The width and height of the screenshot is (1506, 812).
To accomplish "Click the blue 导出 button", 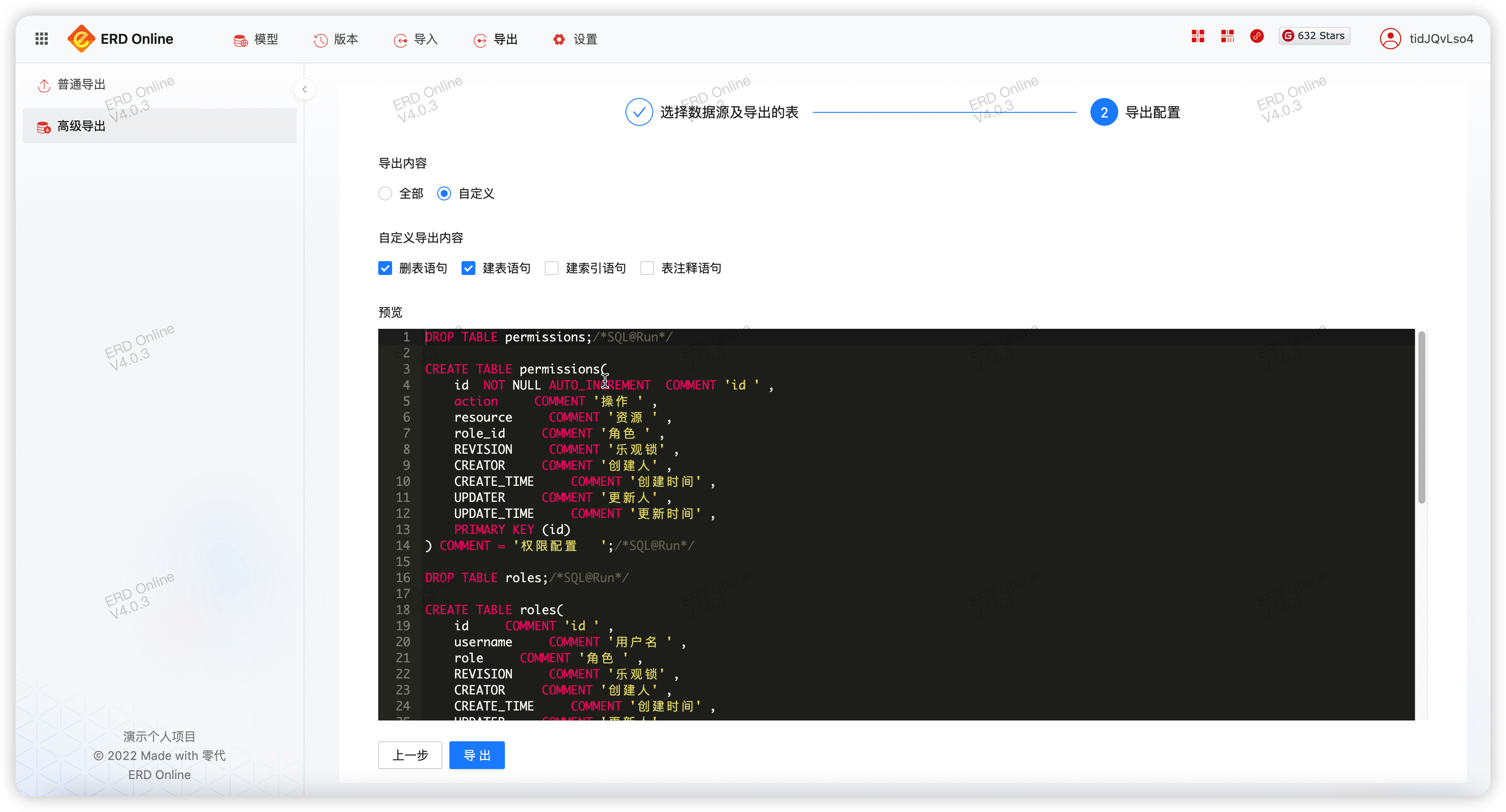I will [477, 755].
